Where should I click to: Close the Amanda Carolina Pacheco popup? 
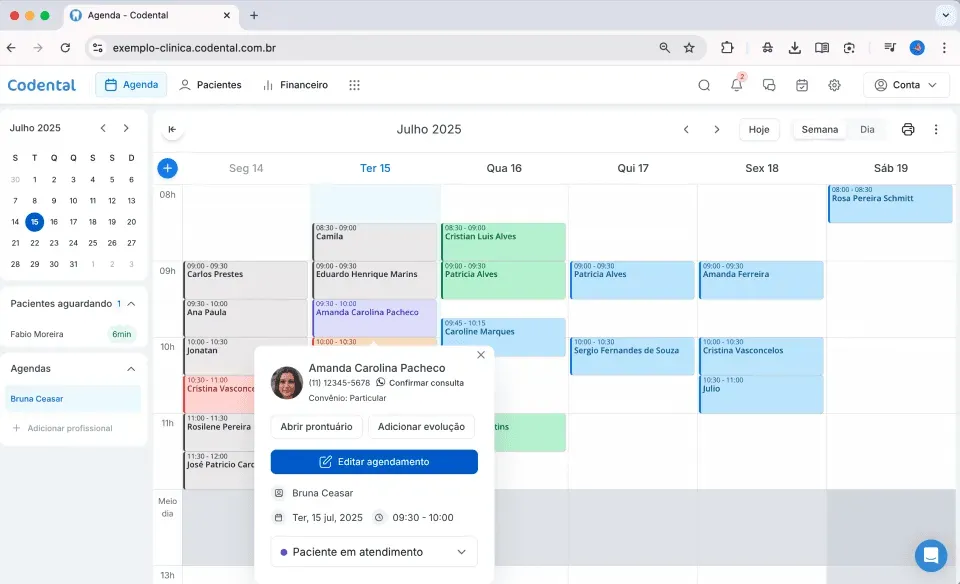(x=481, y=355)
